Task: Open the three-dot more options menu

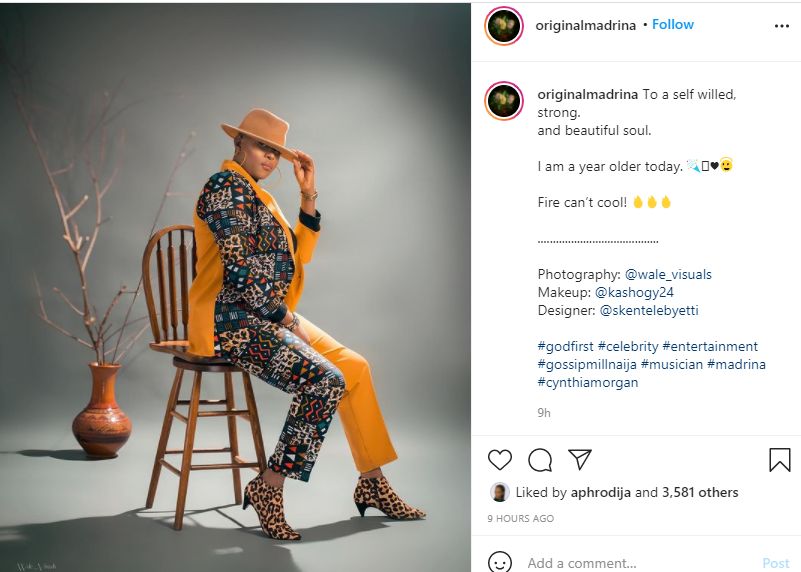Action: 782,26
